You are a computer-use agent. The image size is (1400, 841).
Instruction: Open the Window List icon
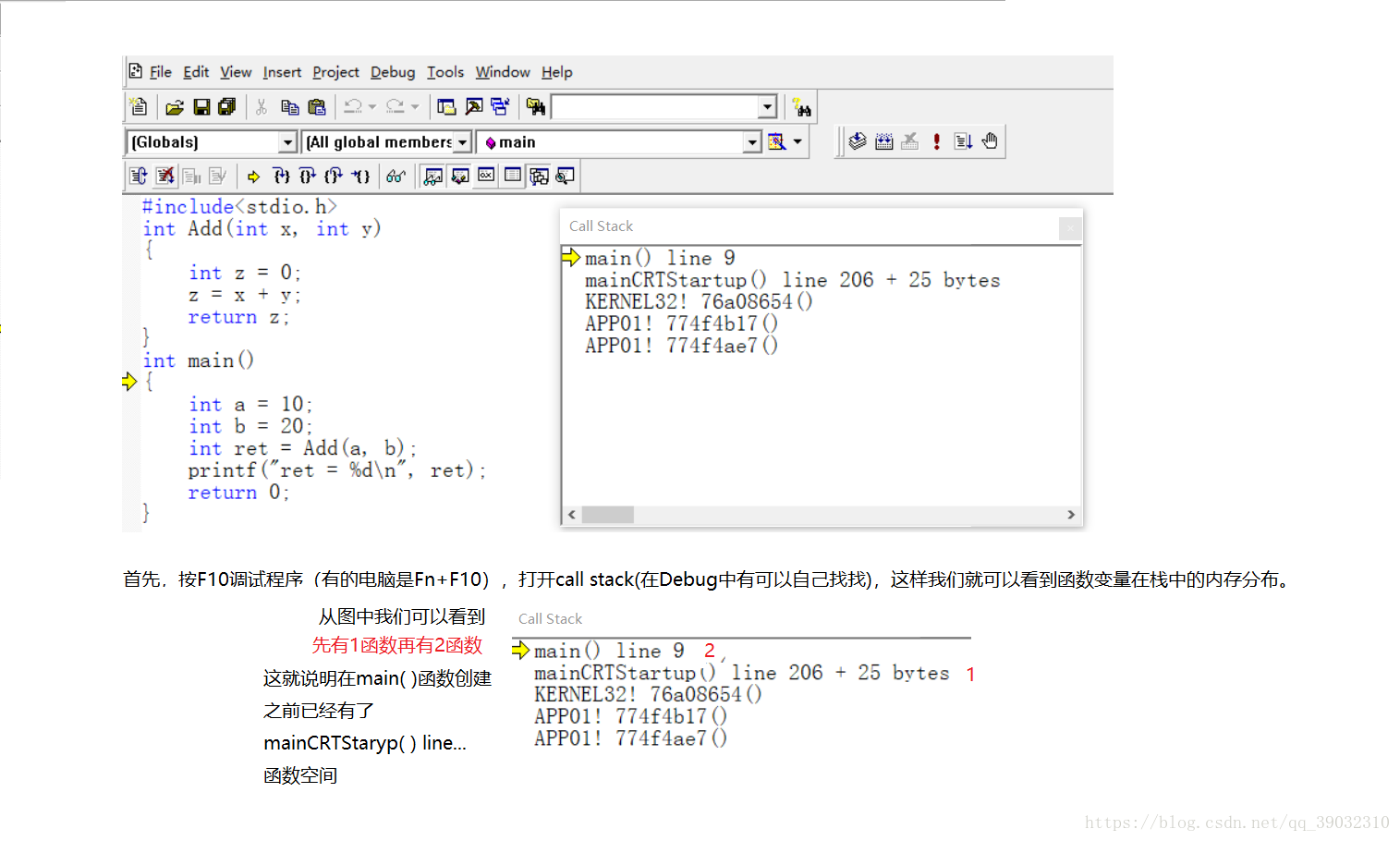click(500, 107)
